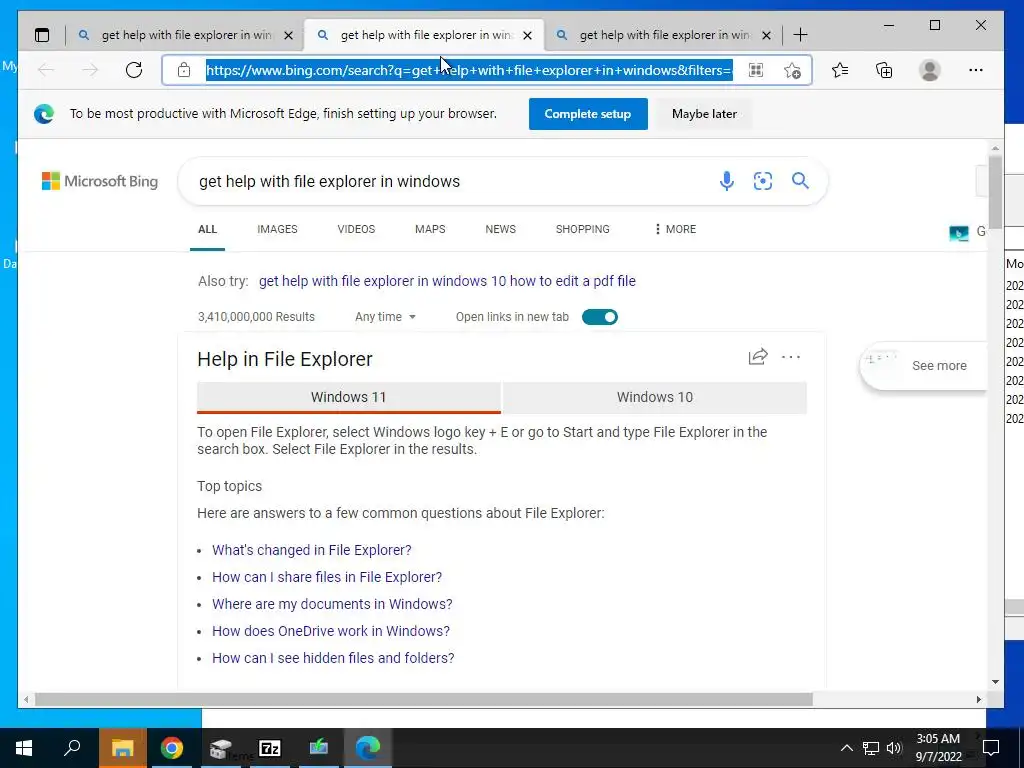Open taskbar search magnifier

72,748
